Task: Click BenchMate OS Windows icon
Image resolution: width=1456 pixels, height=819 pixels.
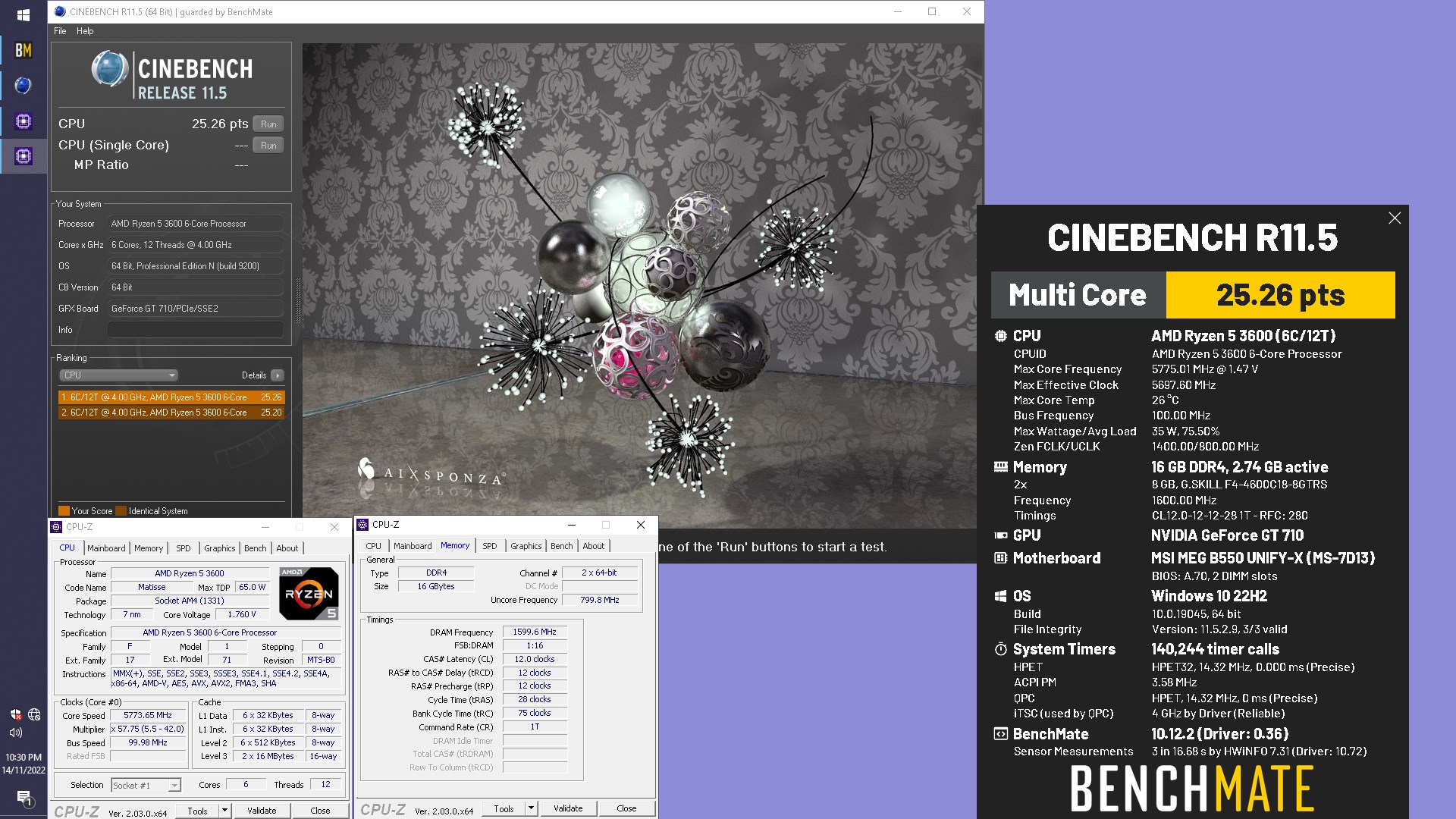Action: click(x=1000, y=596)
